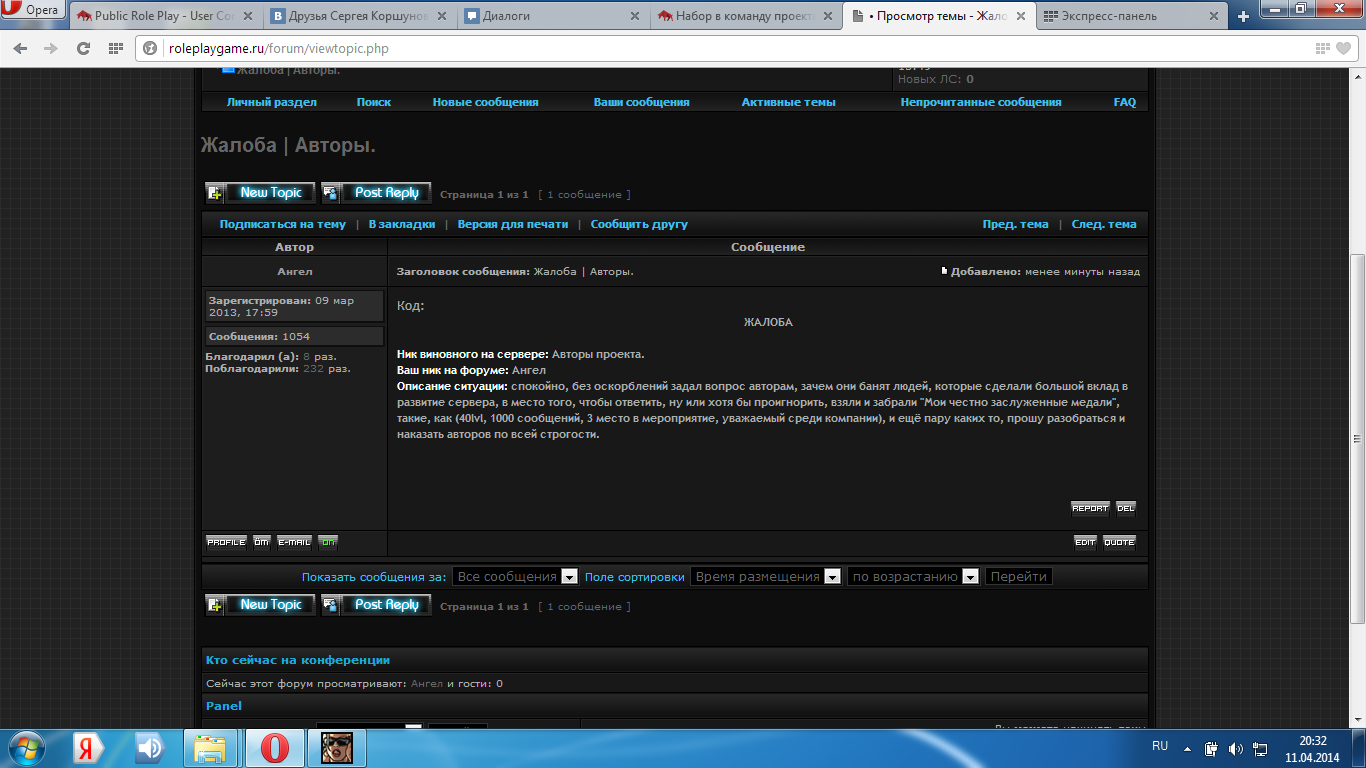
Task: Open a new browser tab
Action: [1243, 16]
